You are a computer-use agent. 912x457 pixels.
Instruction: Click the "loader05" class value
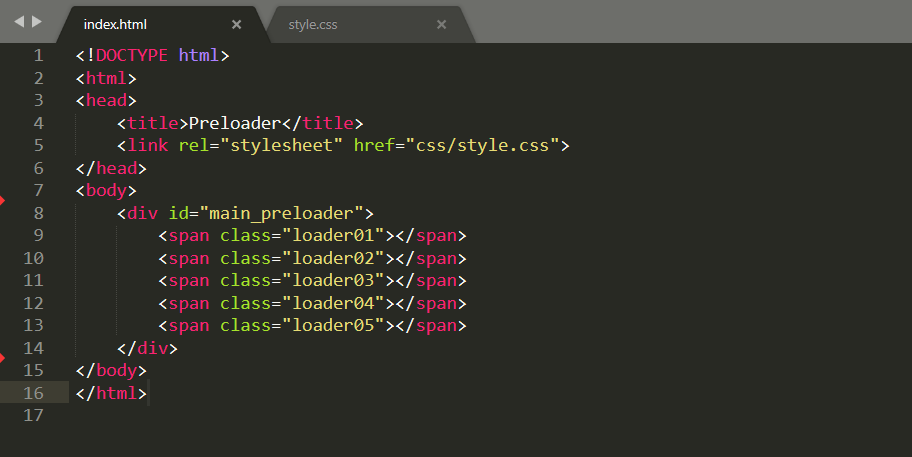point(333,325)
